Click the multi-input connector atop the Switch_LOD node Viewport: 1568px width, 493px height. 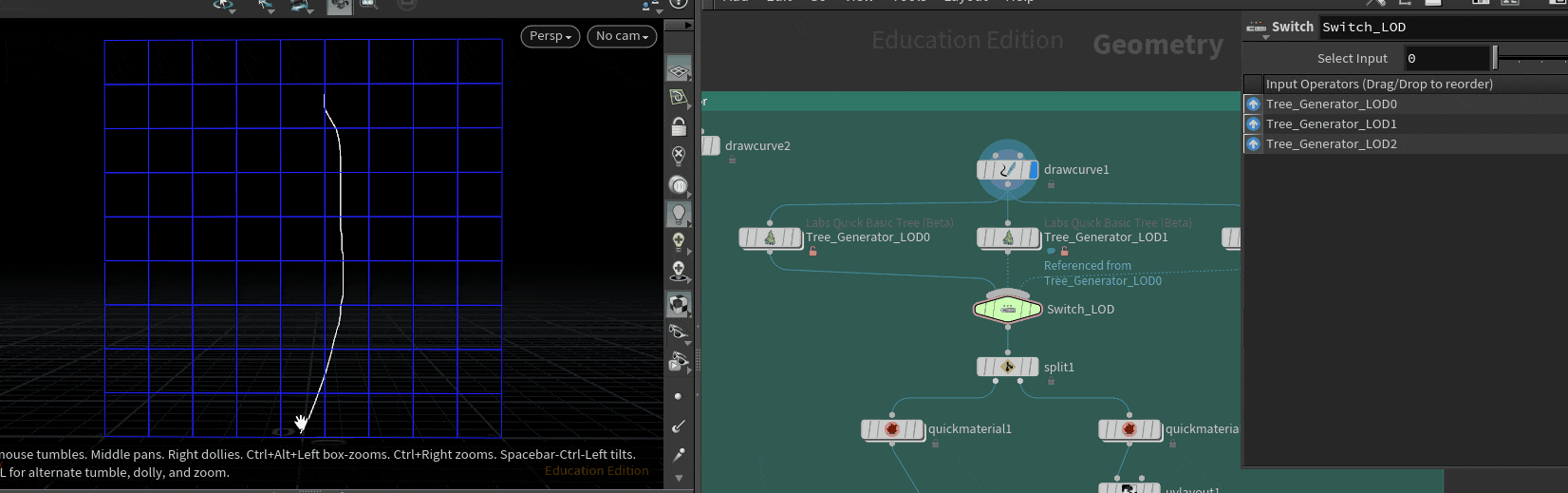click(x=1008, y=293)
